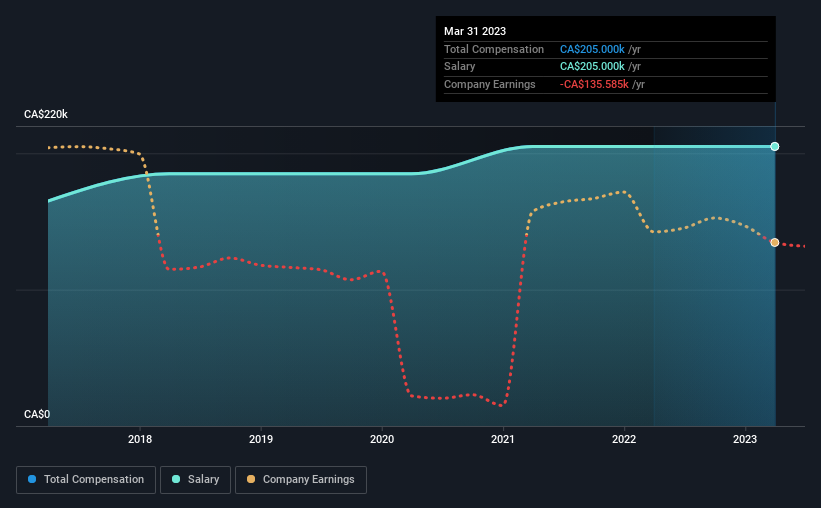The height and width of the screenshot is (508, 821).
Task: Click the teal Salary legend dot
Action: click(x=176, y=479)
